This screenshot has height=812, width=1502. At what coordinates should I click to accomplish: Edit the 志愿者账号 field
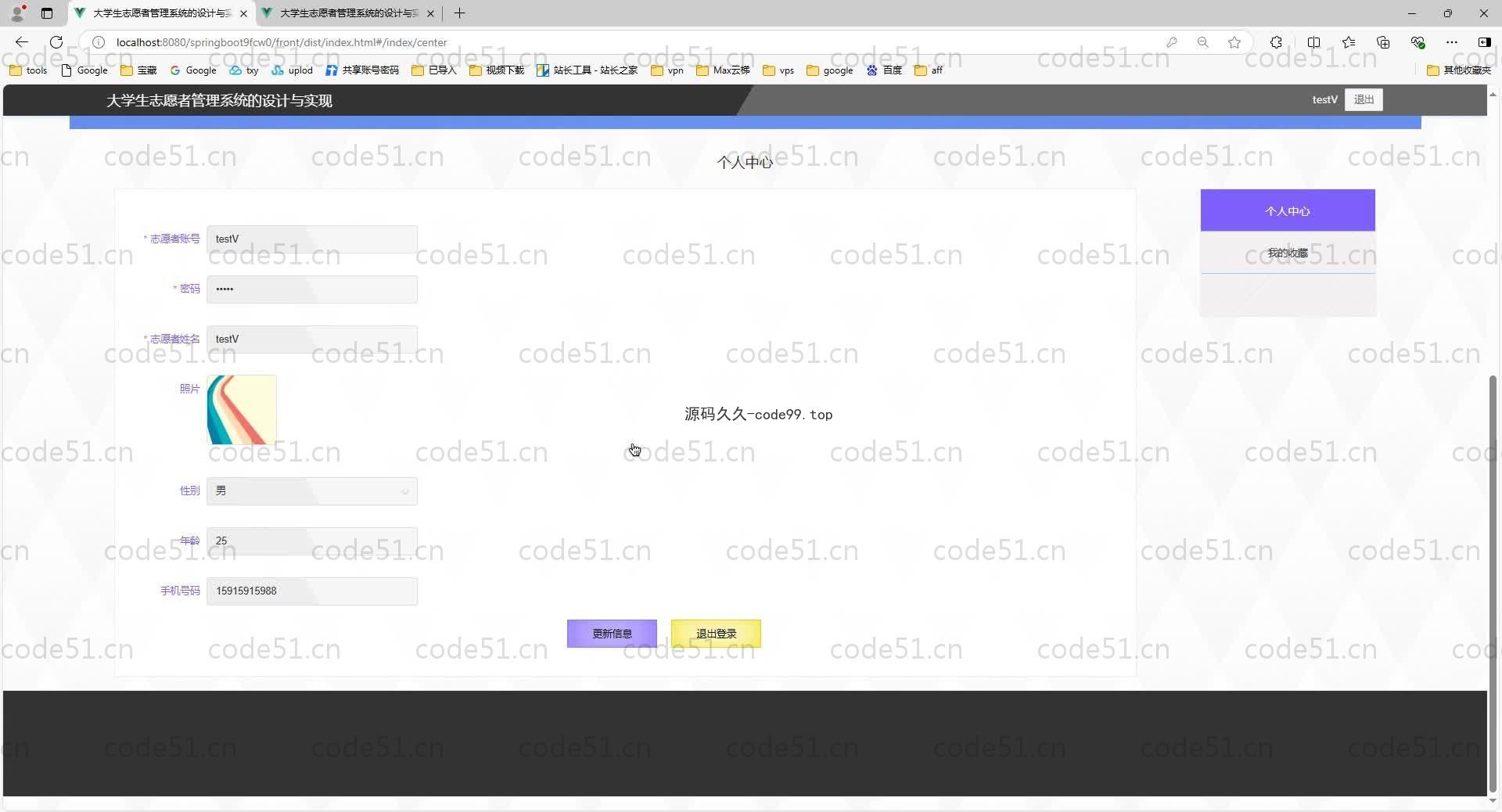click(x=311, y=239)
